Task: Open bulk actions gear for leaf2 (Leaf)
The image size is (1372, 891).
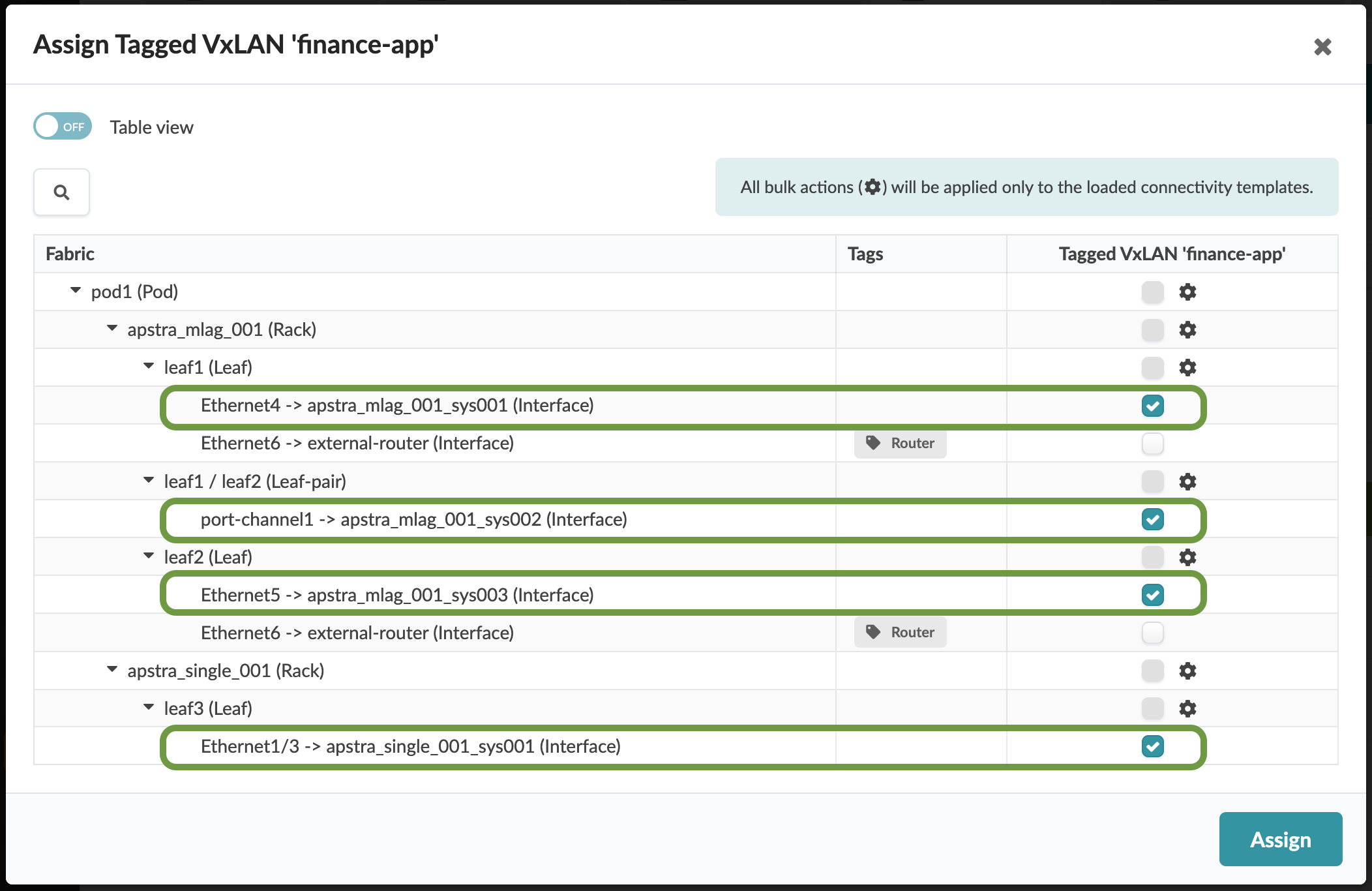Action: (1187, 557)
